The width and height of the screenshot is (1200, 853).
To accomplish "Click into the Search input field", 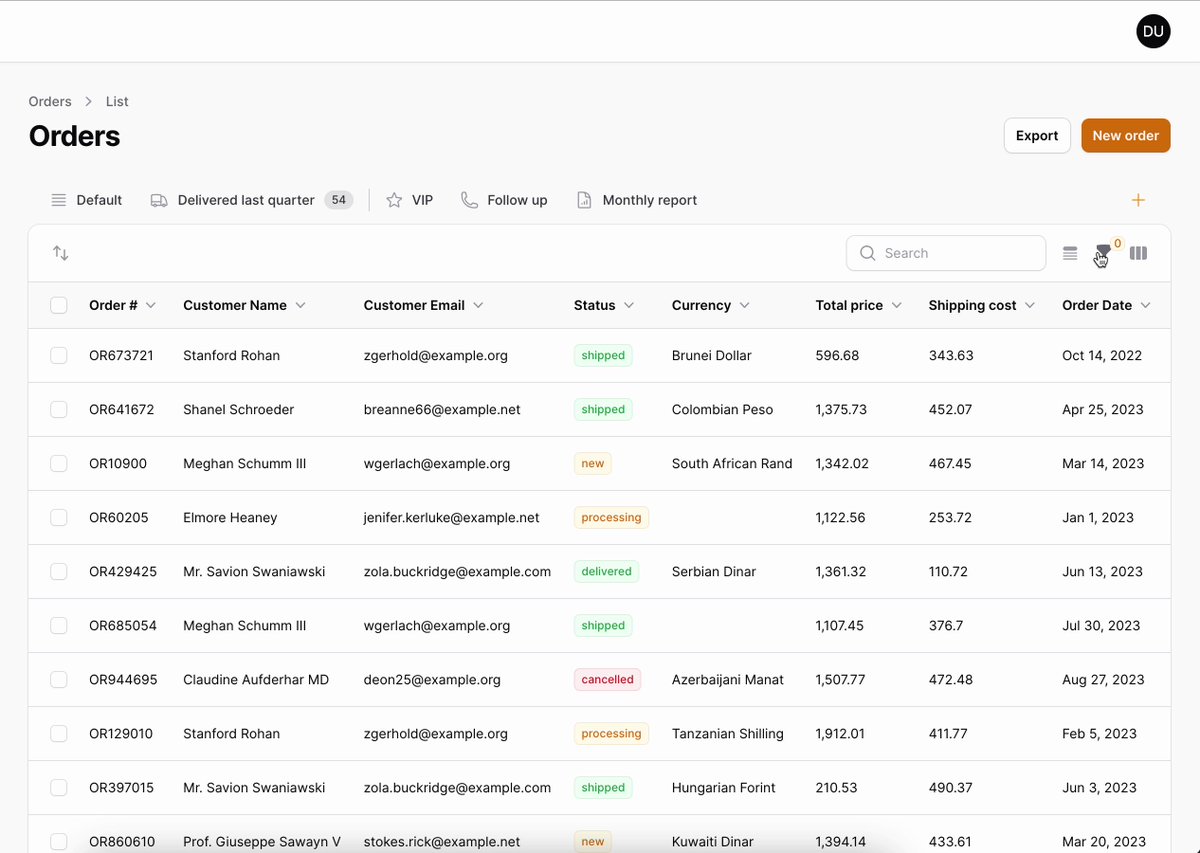I will (x=946, y=253).
